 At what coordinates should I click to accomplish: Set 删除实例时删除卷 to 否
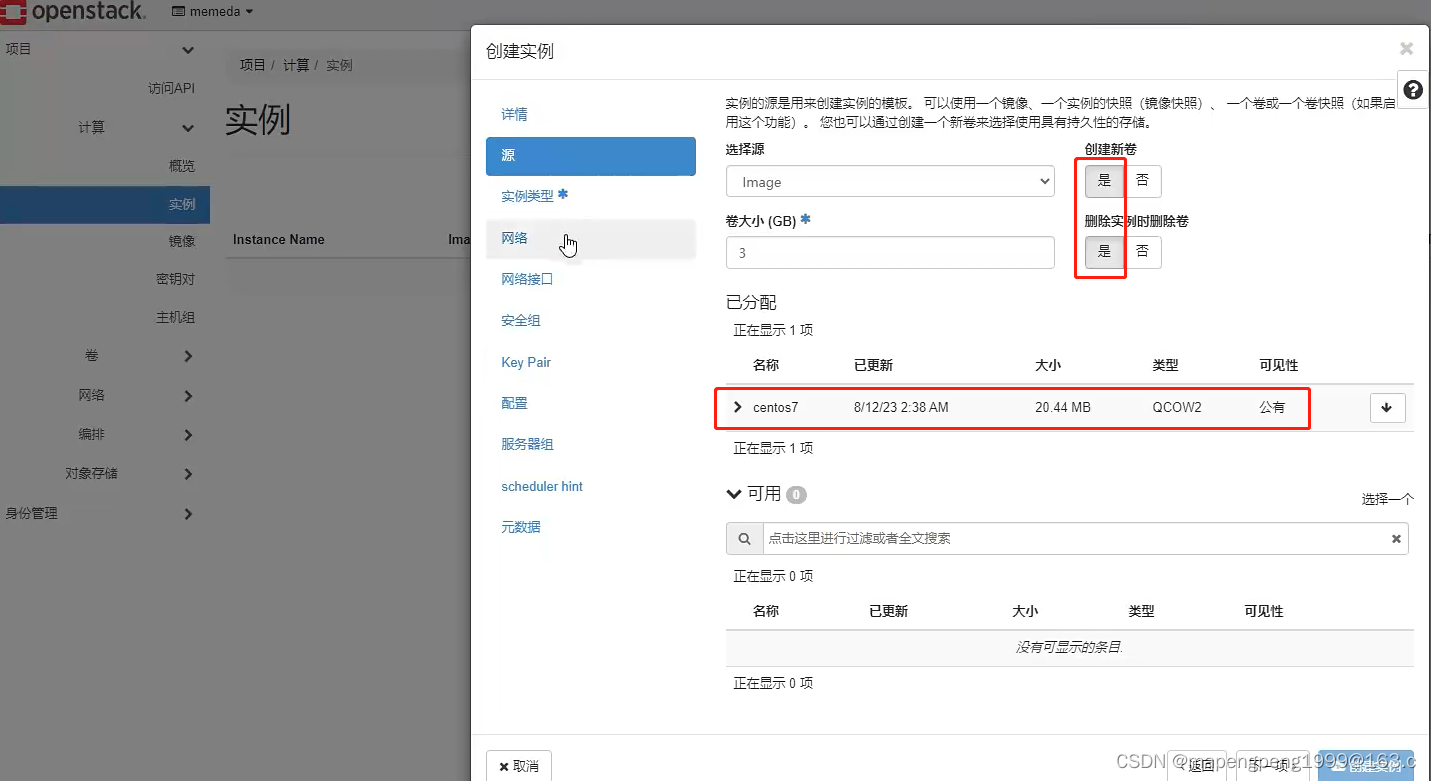click(x=1142, y=252)
